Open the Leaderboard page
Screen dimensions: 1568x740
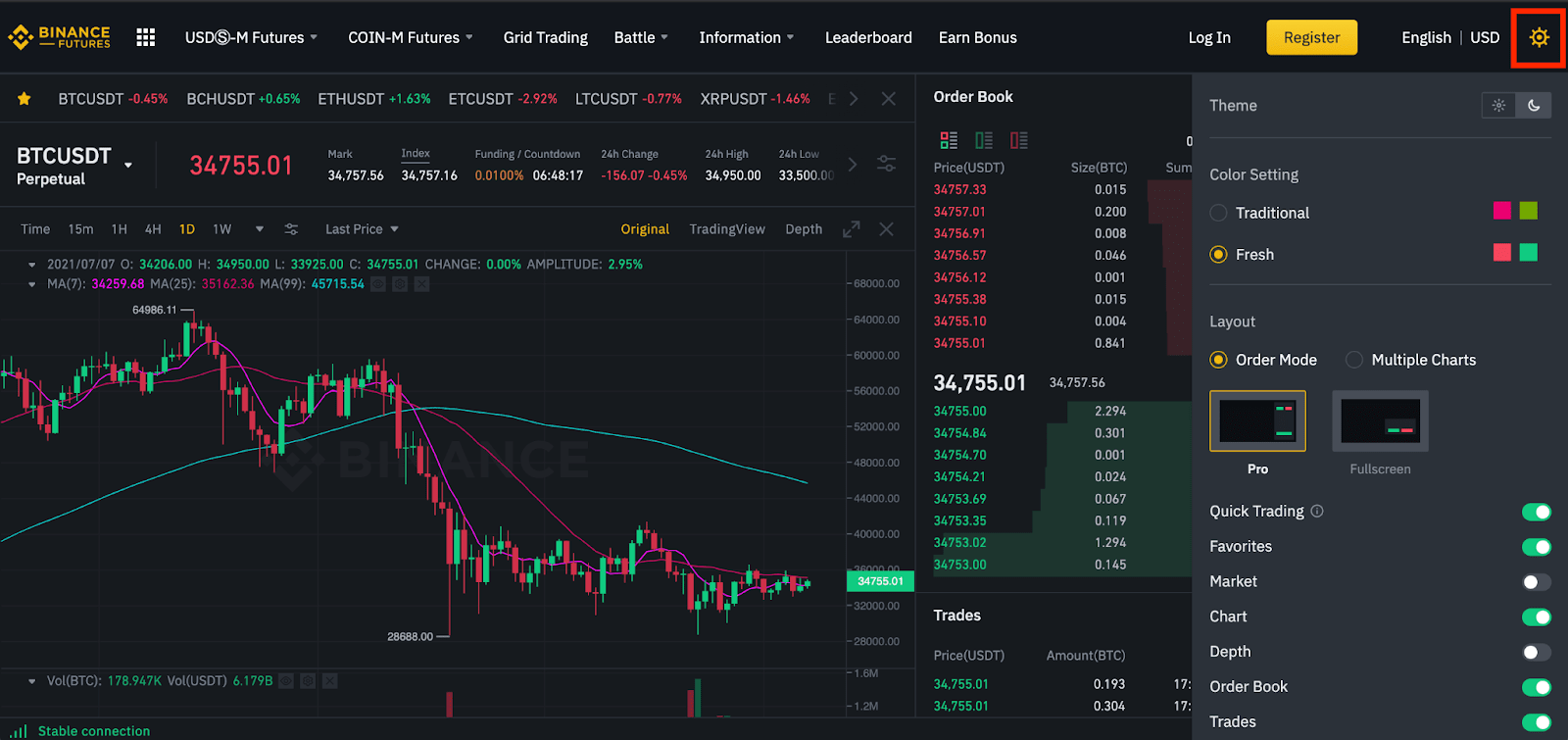coord(868,37)
